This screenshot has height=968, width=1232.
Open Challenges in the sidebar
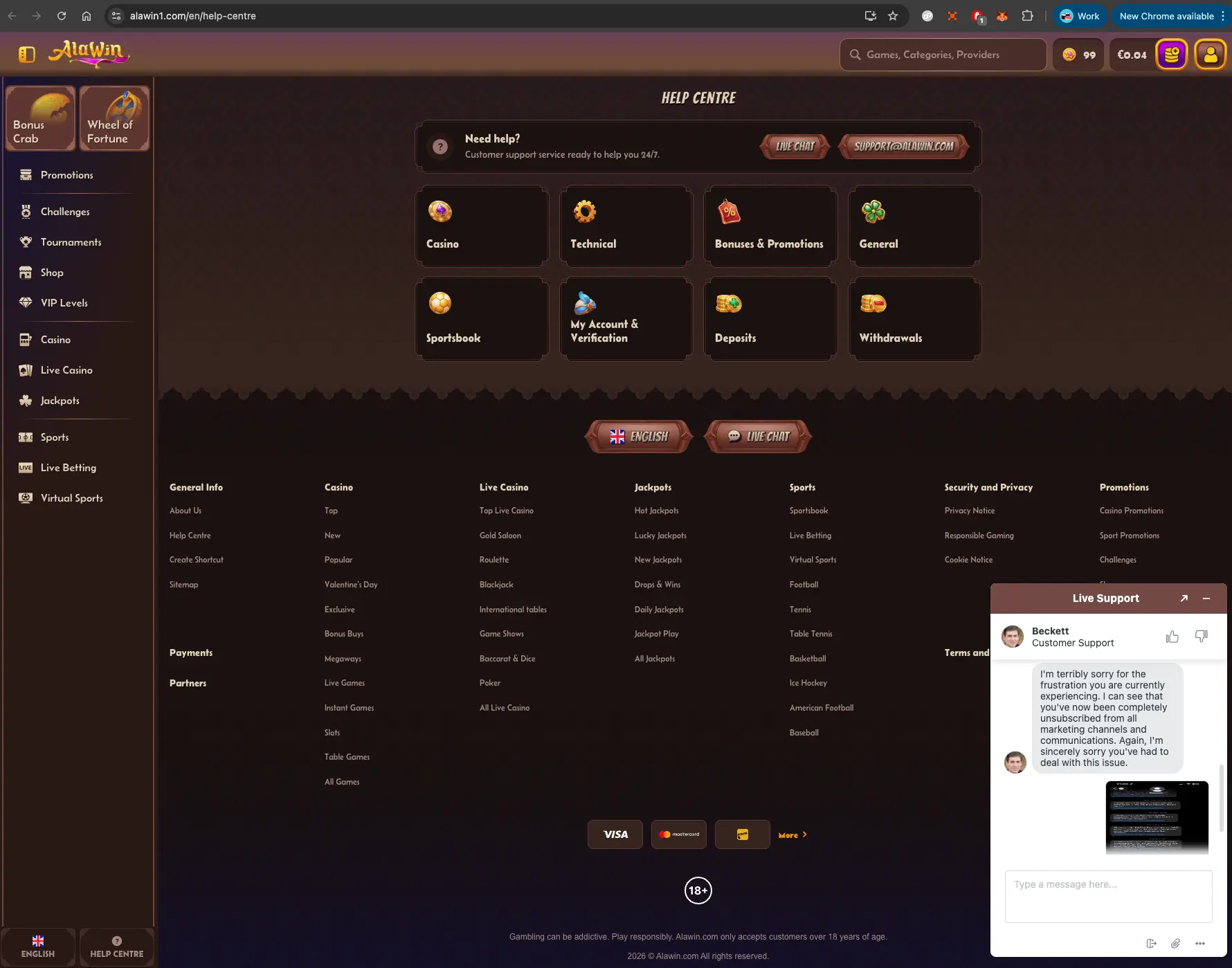tap(65, 212)
